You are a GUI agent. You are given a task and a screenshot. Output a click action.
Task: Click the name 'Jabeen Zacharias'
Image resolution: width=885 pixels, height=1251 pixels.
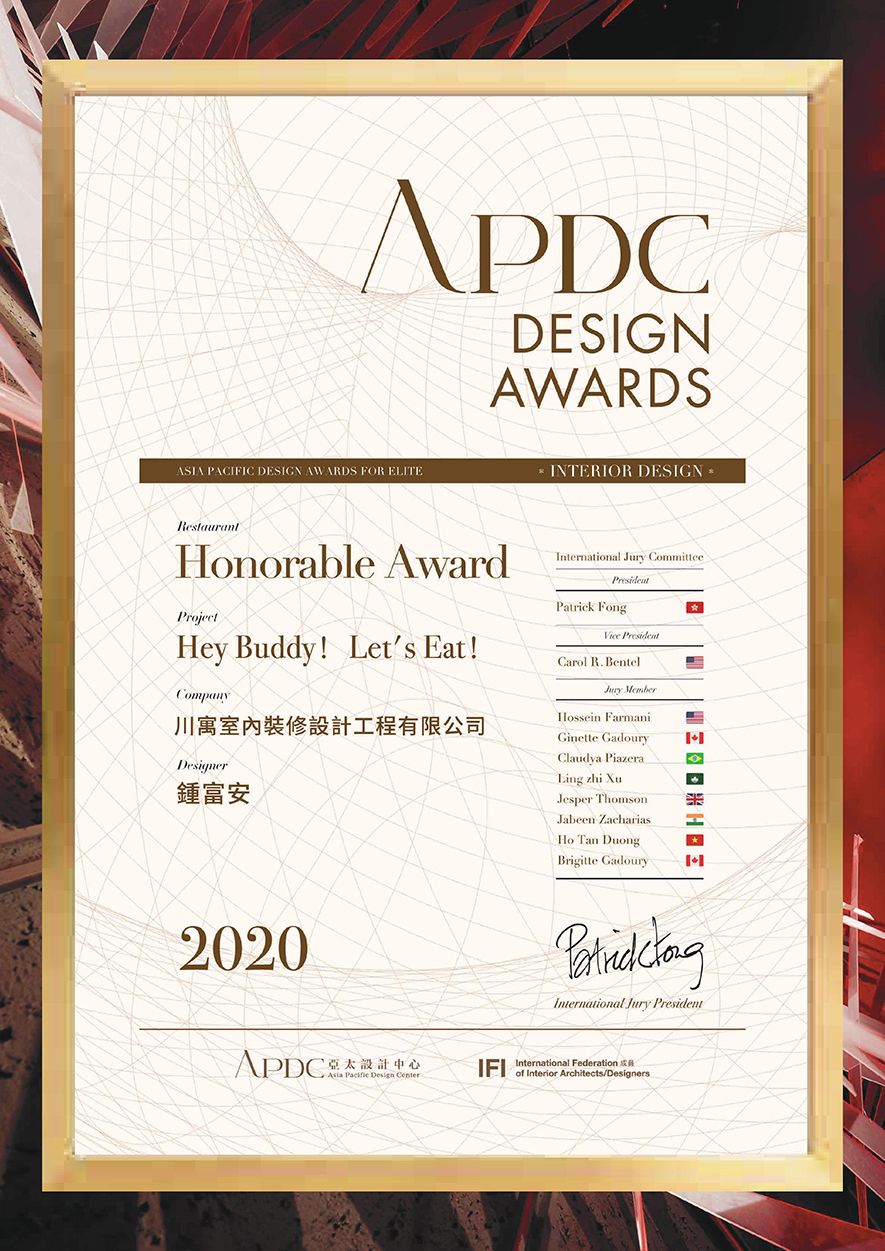pyautogui.click(x=603, y=820)
